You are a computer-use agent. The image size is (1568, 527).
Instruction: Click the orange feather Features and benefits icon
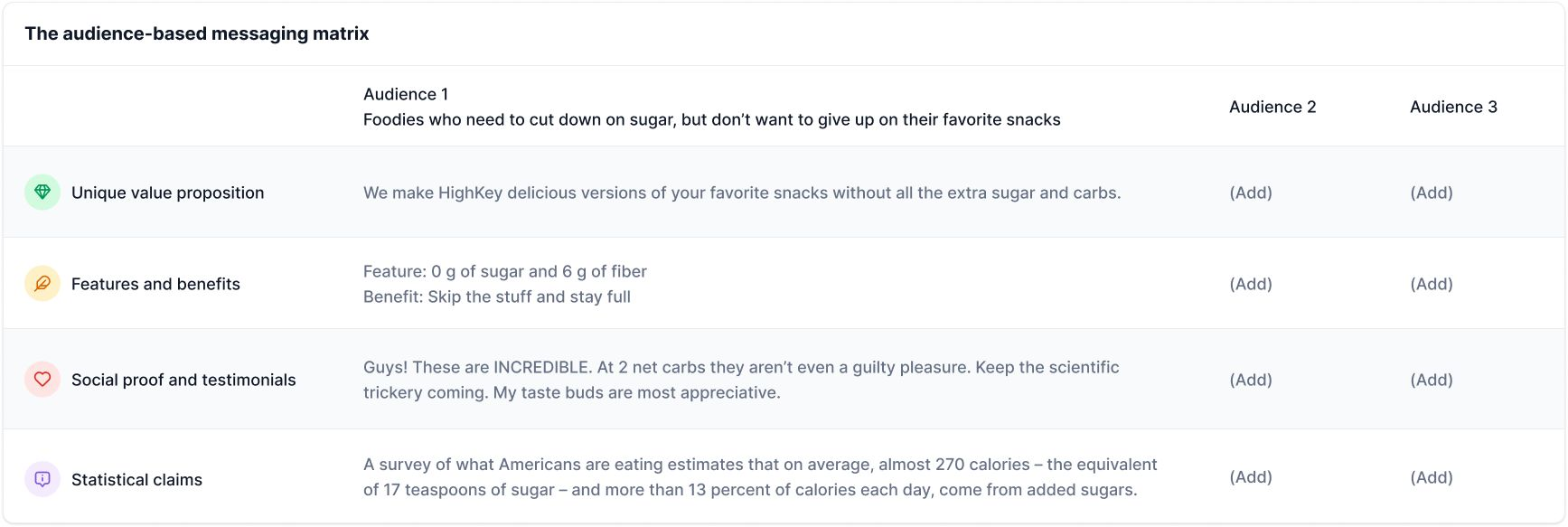(42, 284)
